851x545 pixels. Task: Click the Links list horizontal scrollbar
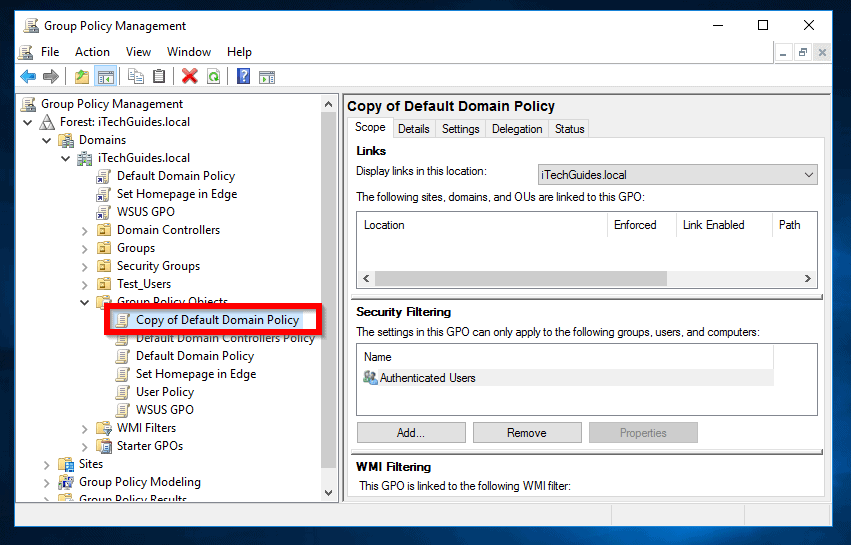point(520,279)
